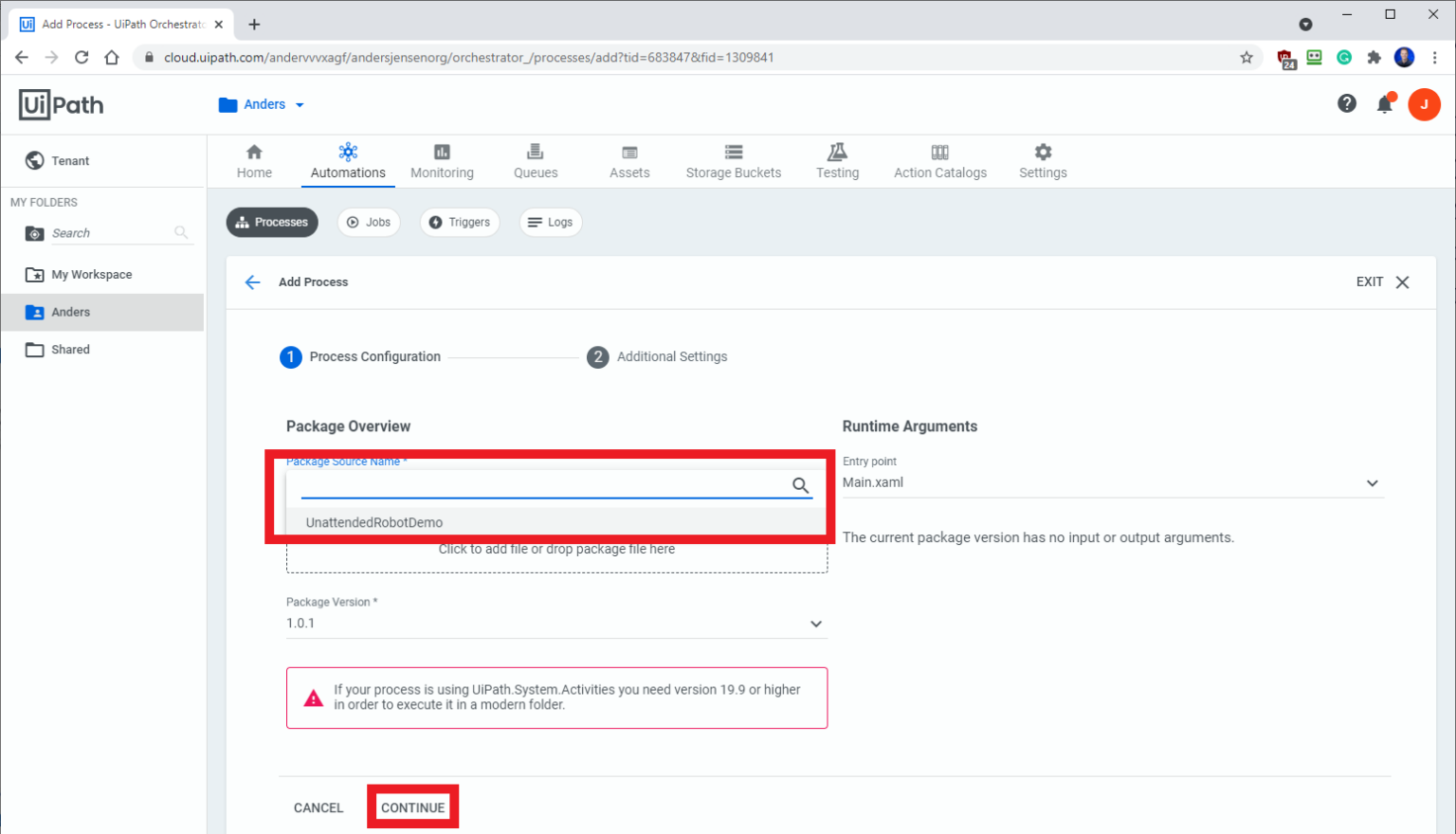The width and height of the screenshot is (1456, 834).
Task: Switch to the Triggers tab
Action: pyautogui.click(x=460, y=222)
